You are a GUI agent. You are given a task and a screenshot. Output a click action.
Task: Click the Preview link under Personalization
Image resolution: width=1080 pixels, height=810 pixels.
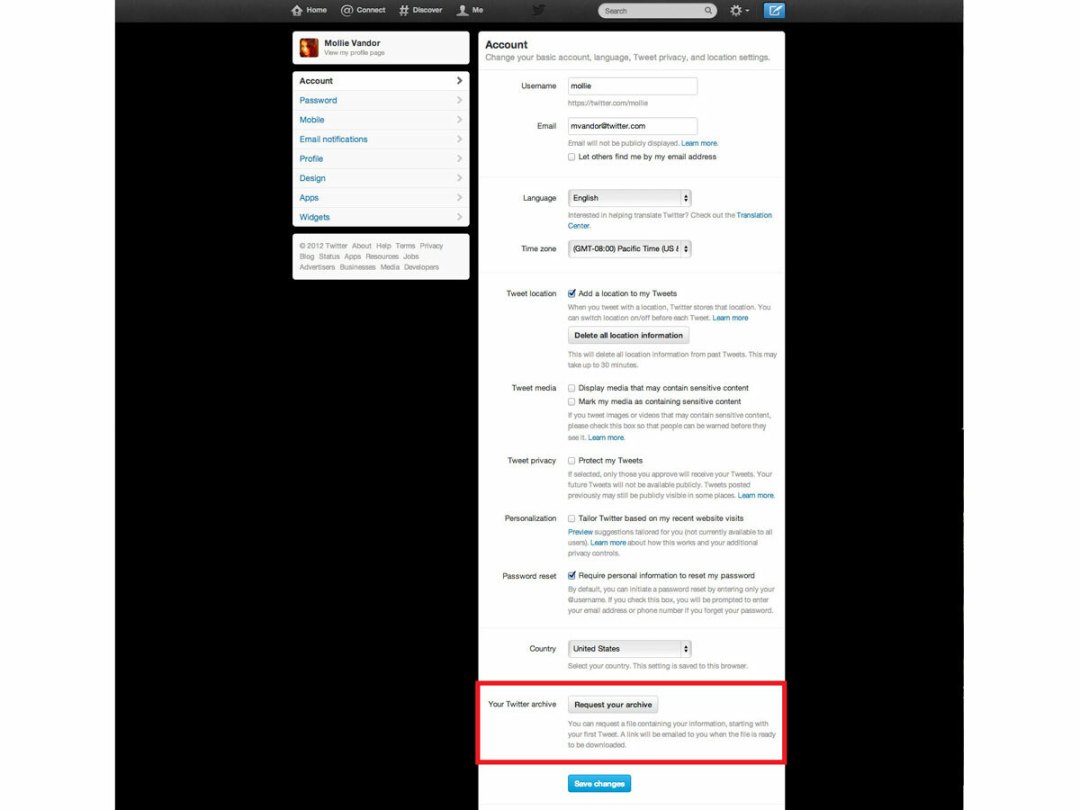click(580, 532)
